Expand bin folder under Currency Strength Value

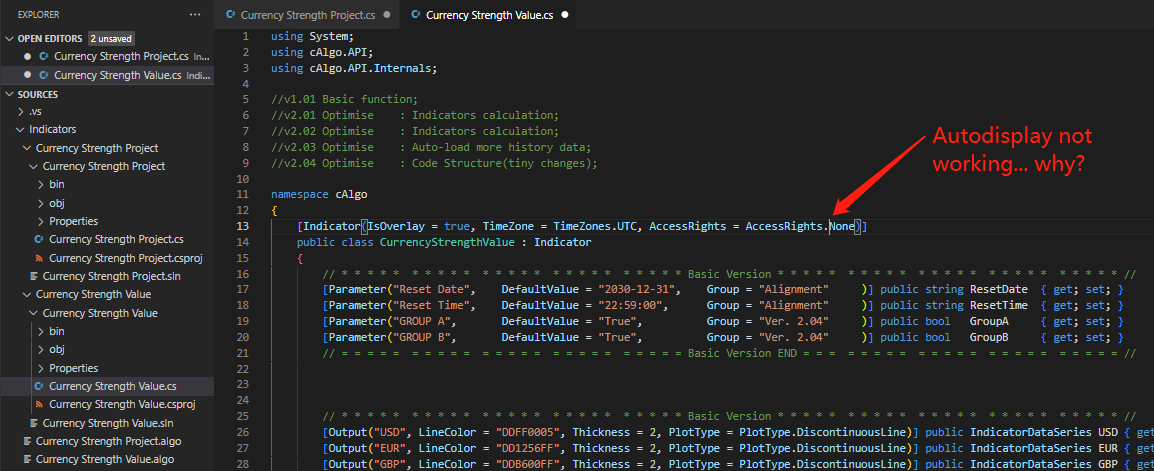coord(41,331)
